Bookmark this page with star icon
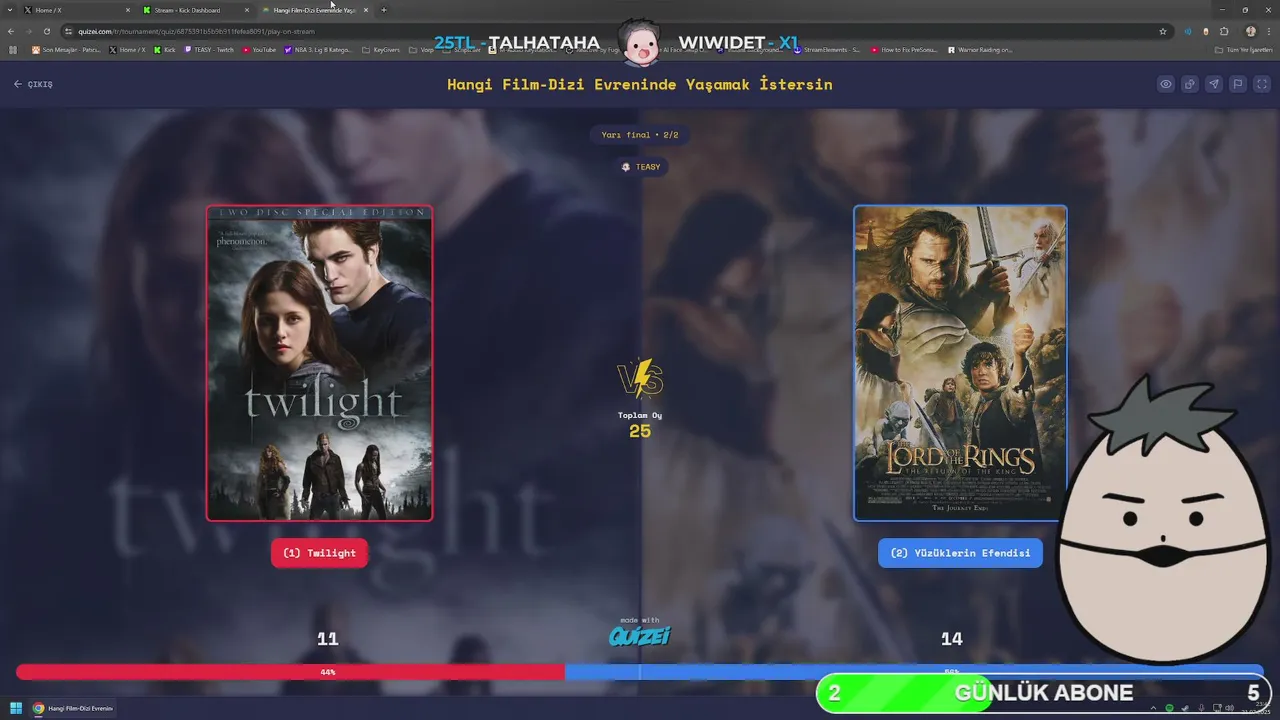This screenshot has height=720, width=1280. [1162, 31]
